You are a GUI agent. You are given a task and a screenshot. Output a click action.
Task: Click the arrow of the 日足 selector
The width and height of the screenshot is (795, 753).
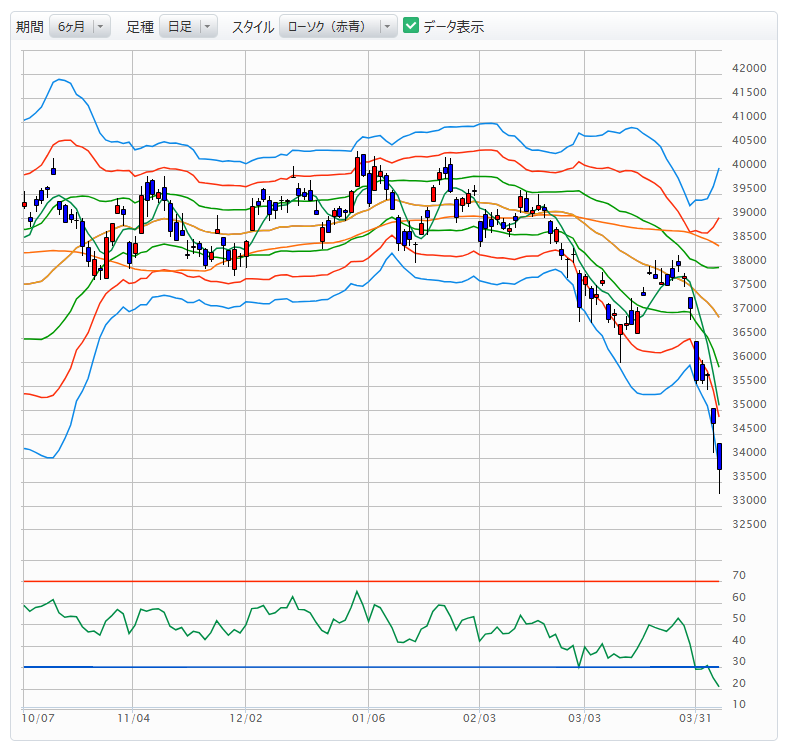207,27
